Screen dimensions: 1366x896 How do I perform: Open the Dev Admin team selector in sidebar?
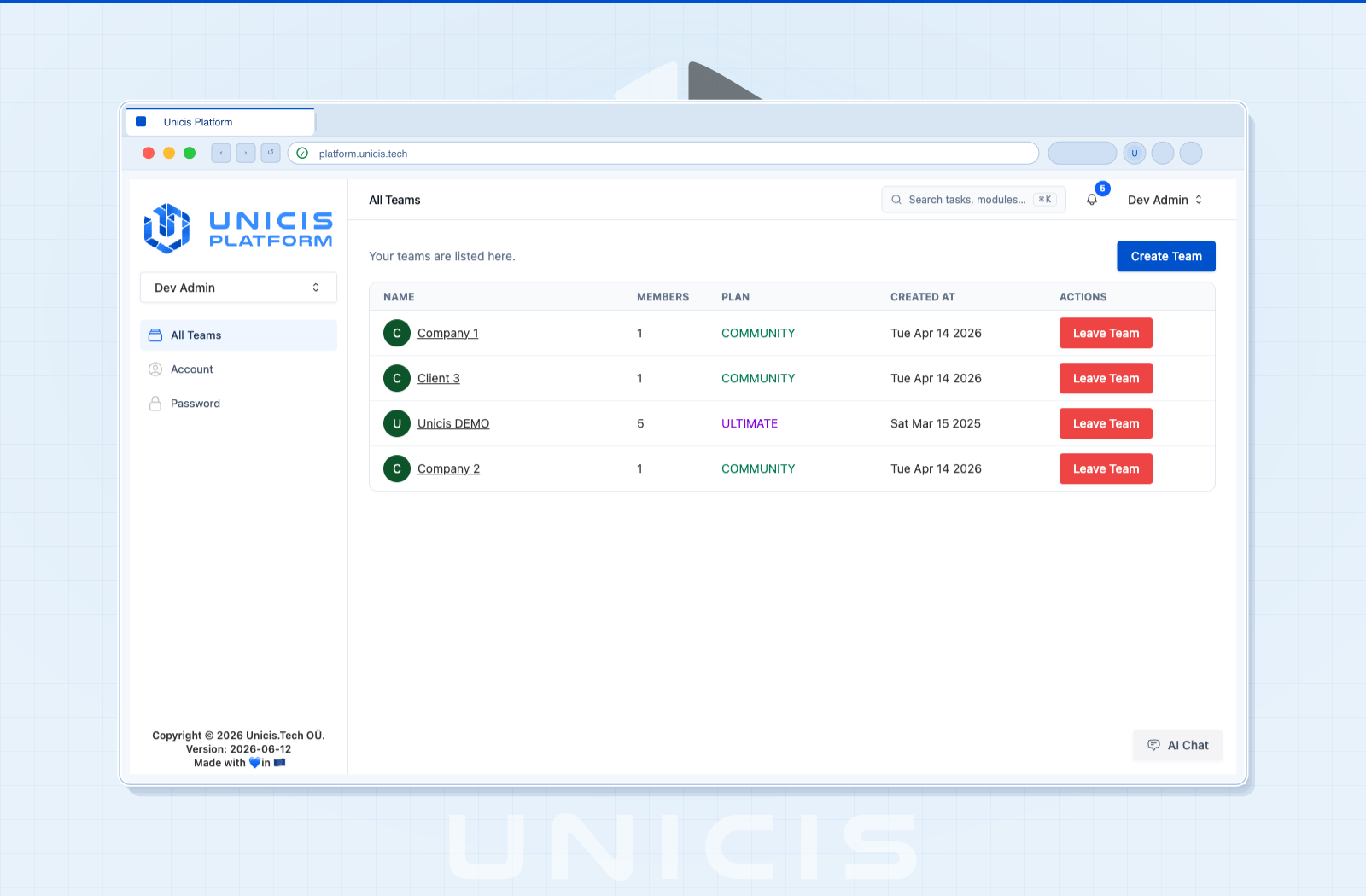[x=238, y=288]
